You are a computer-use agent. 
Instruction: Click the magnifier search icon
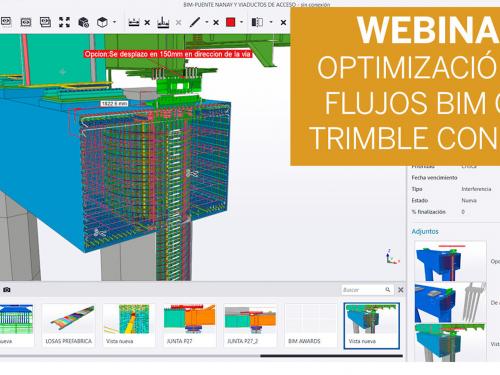[388, 290]
